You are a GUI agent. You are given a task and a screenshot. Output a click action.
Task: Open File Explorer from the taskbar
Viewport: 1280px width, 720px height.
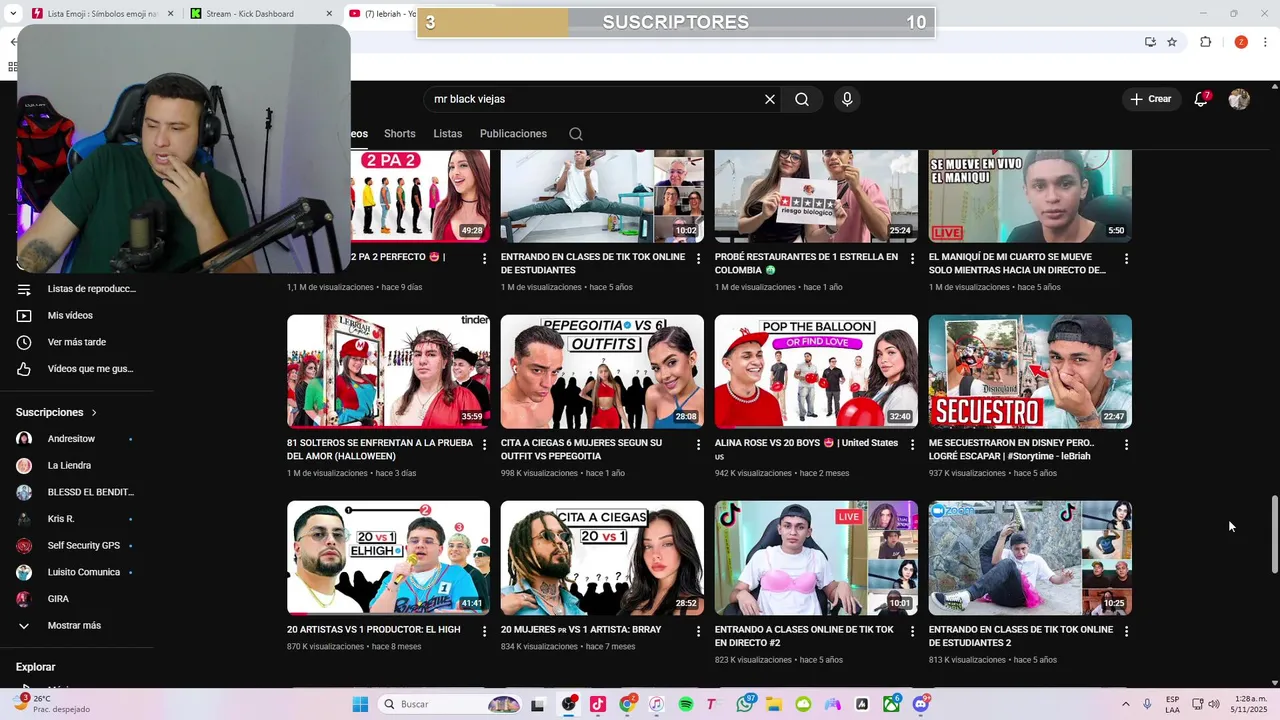[x=774, y=704]
